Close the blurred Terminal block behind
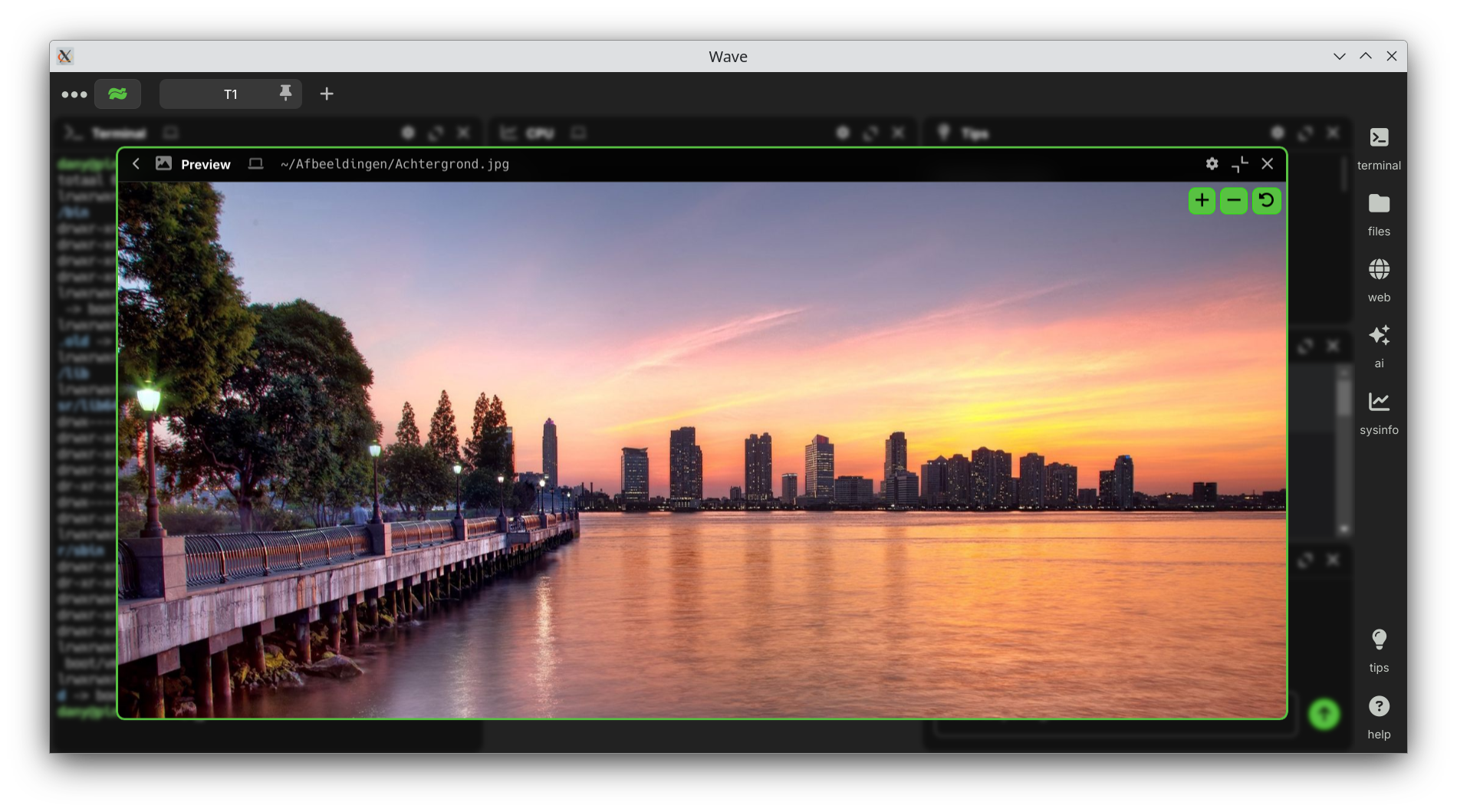 [463, 133]
